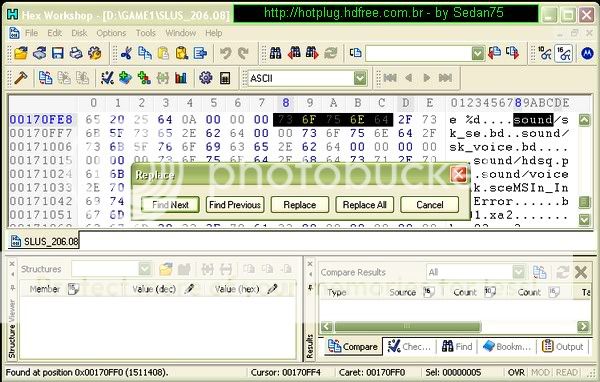Switch to the Compare results tab

pyautogui.click(x=353, y=346)
